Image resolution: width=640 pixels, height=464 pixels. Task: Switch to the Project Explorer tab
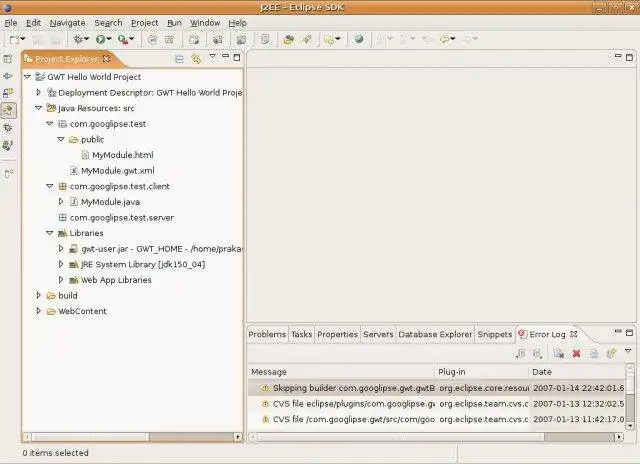click(67, 59)
